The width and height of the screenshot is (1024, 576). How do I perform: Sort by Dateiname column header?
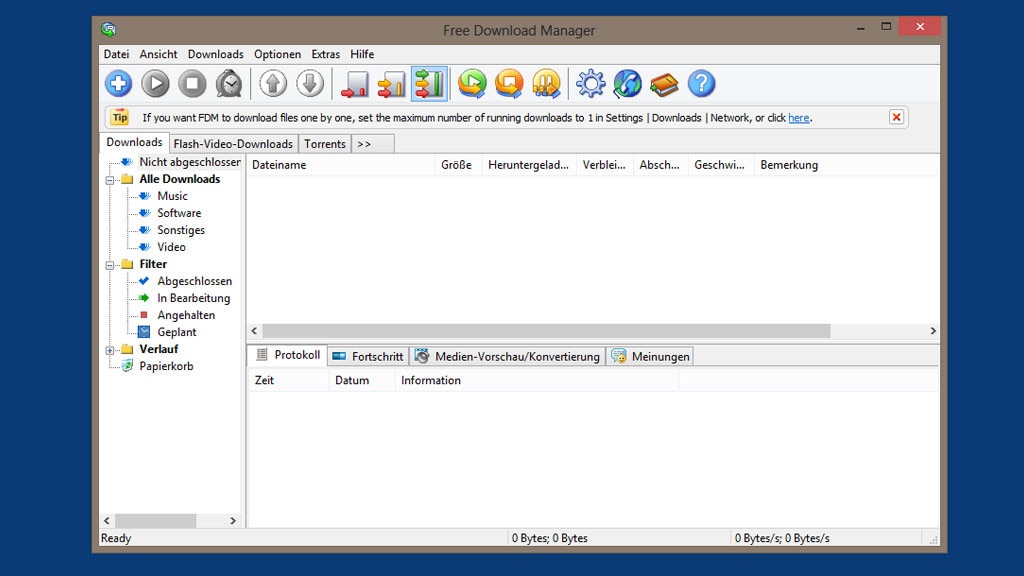pos(341,165)
